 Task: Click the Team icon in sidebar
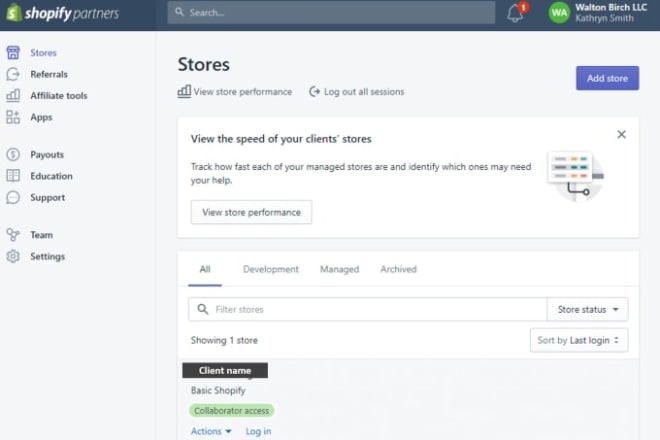click(13, 235)
